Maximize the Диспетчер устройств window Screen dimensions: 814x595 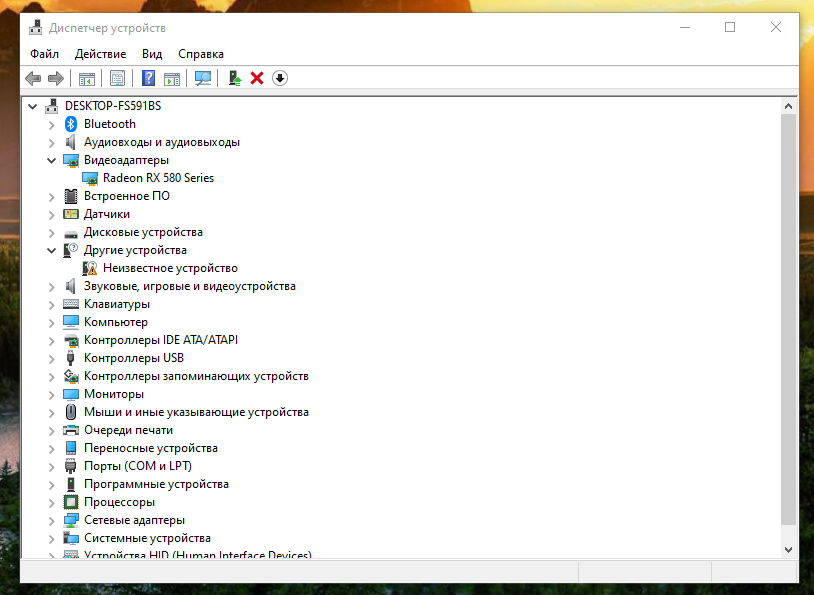click(730, 27)
